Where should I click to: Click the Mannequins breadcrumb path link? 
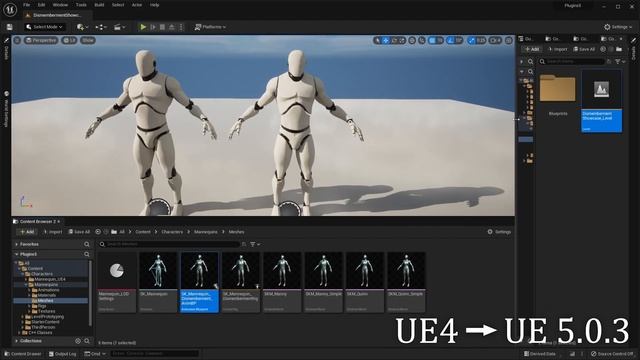point(206,231)
